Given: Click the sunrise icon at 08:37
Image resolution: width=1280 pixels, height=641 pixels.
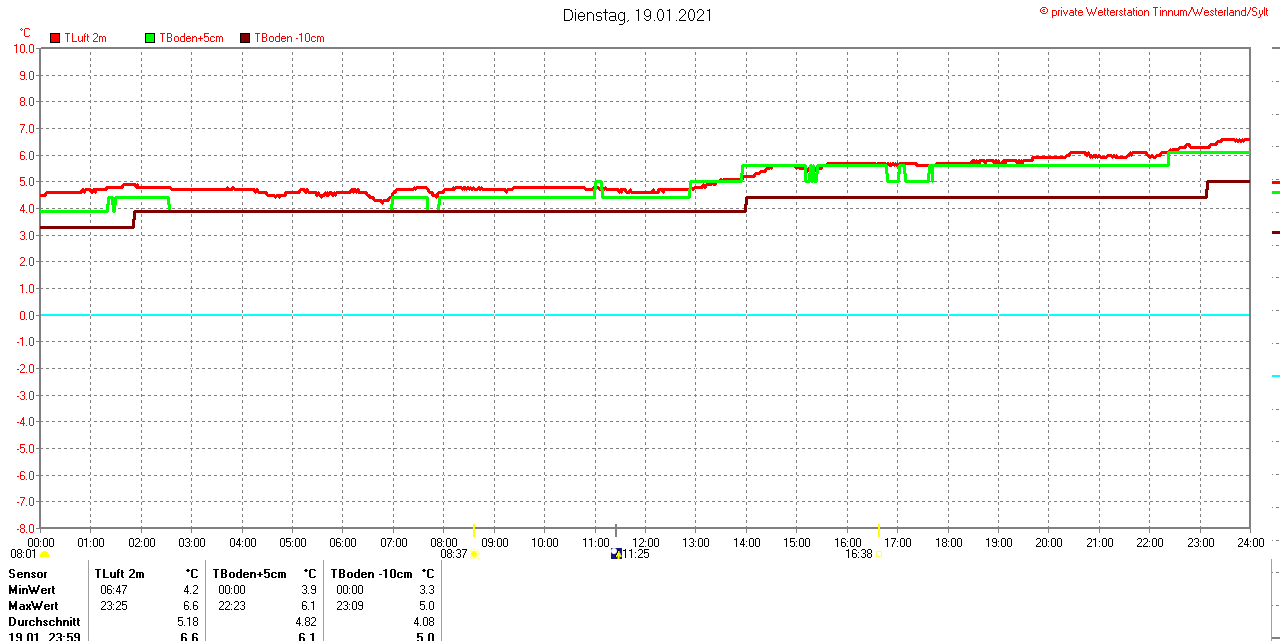Looking at the screenshot, I should point(474,554).
